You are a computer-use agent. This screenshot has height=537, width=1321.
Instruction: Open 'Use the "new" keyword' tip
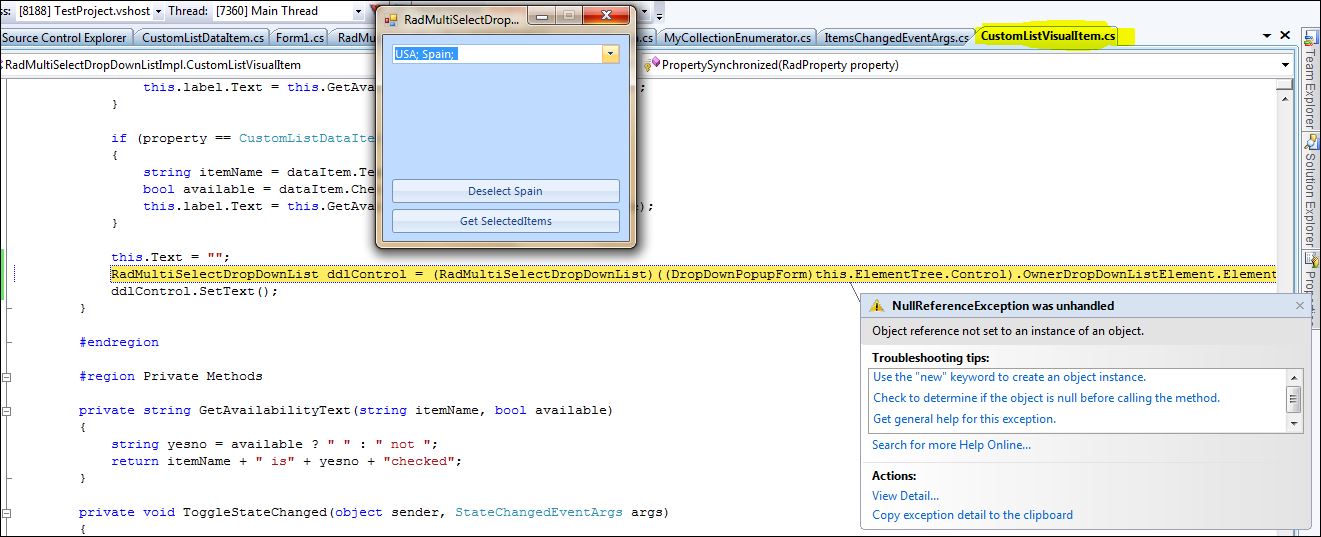[1009, 377]
